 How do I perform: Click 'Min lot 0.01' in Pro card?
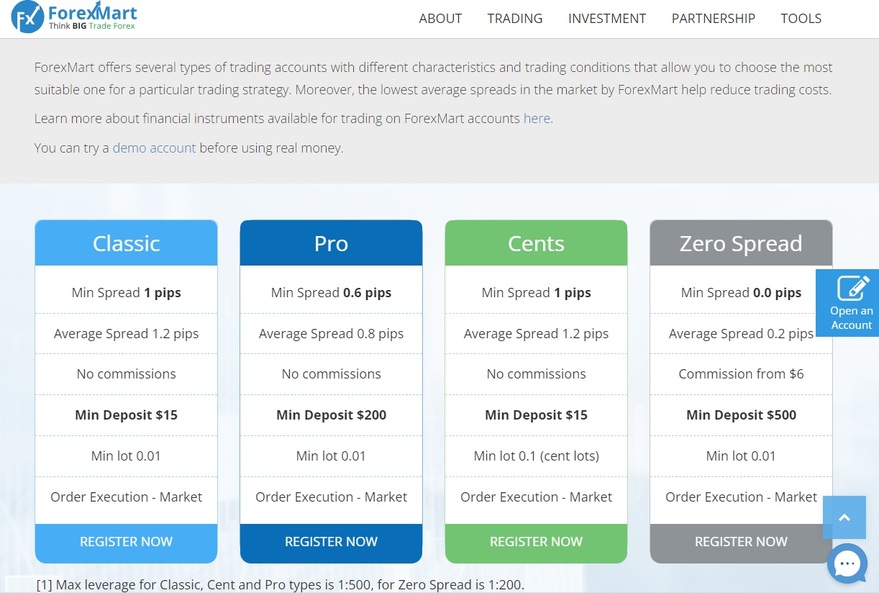(x=331, y=456)
